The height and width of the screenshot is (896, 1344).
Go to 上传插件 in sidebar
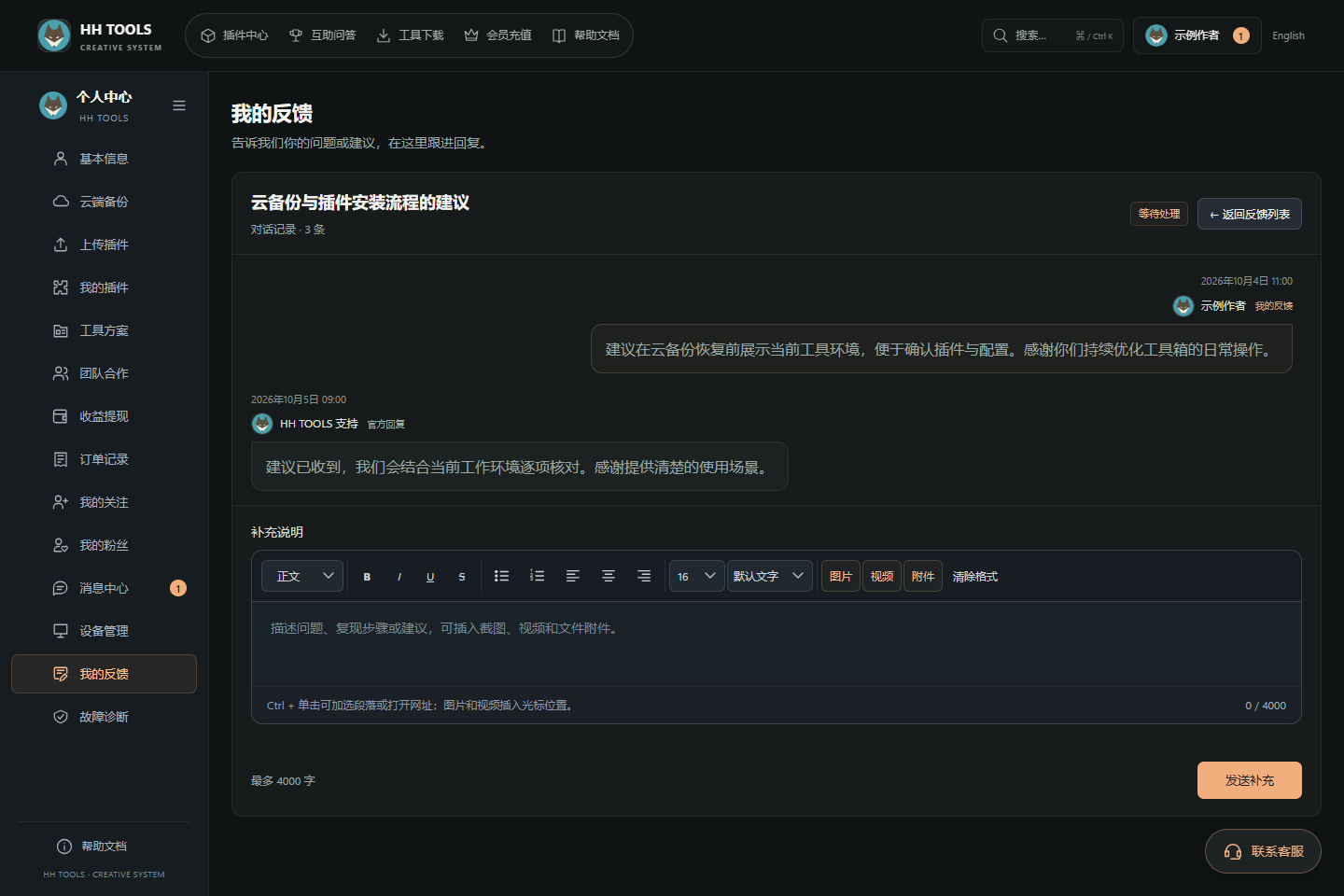click(x=104, y=245)
